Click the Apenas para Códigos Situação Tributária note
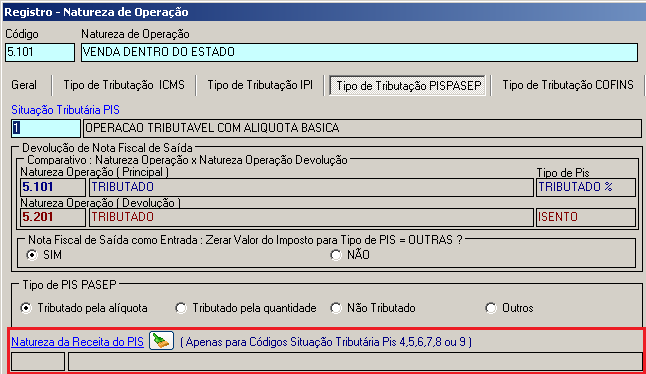 pyautogui.click(x=326, y=342)
